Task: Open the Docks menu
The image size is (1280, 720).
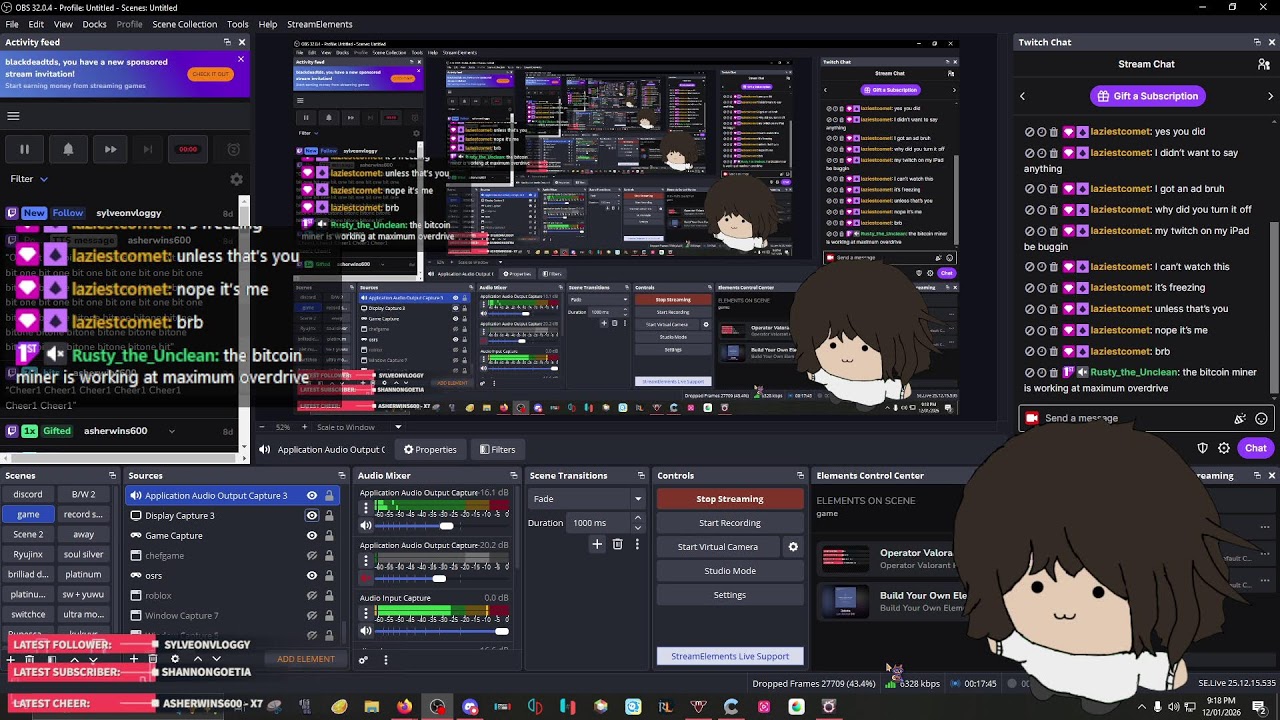Action: (x=94, y=24)
